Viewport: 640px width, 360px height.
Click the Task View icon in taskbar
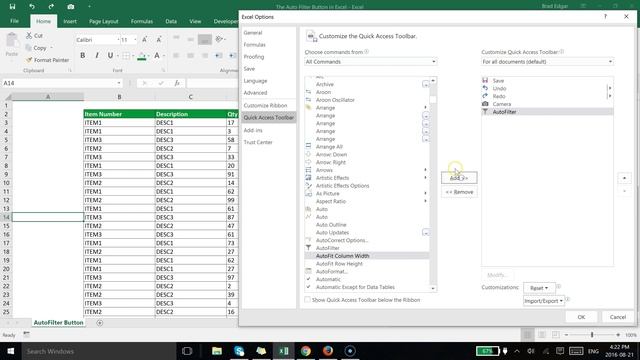pyautogui.click(x=187, y=351)
